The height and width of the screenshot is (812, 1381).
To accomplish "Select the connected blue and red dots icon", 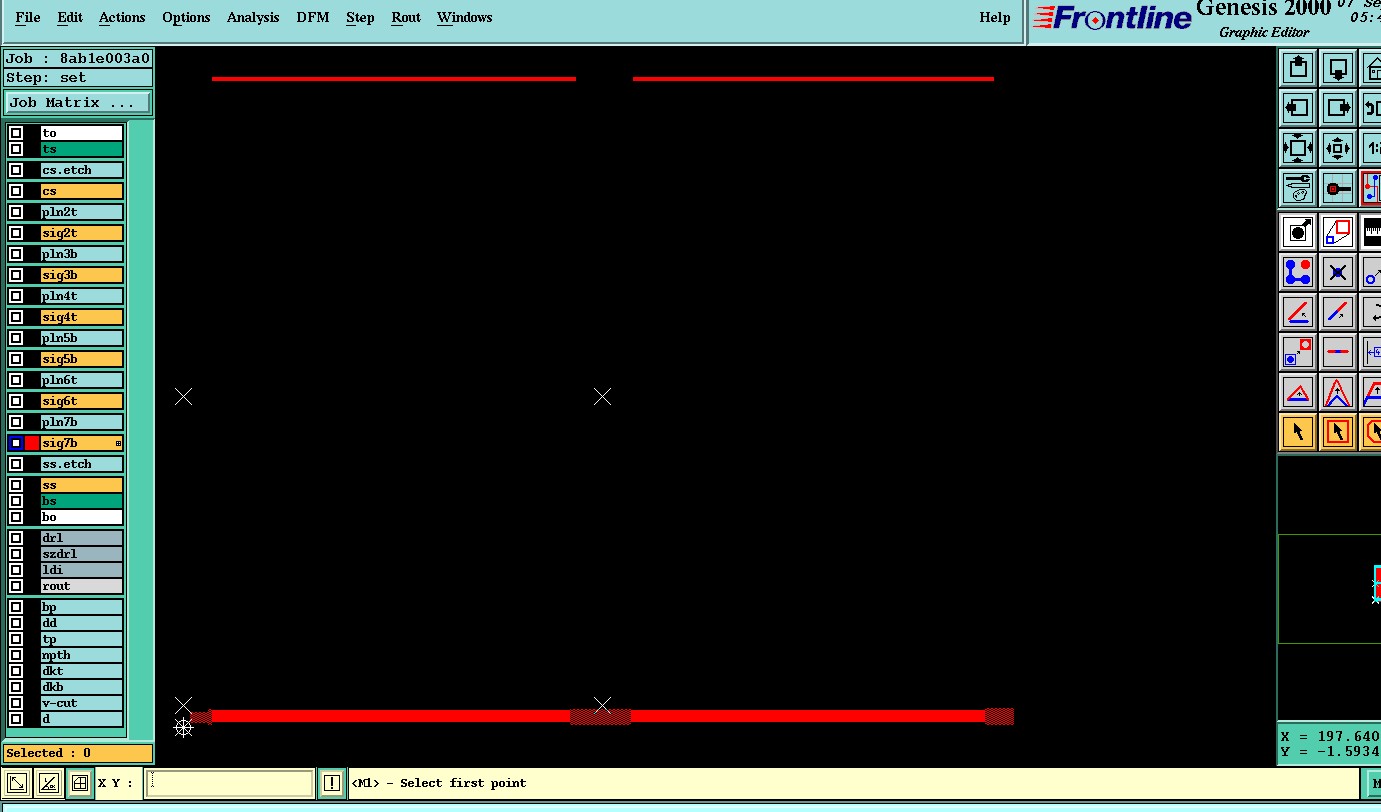I will tap(1297, 272).
